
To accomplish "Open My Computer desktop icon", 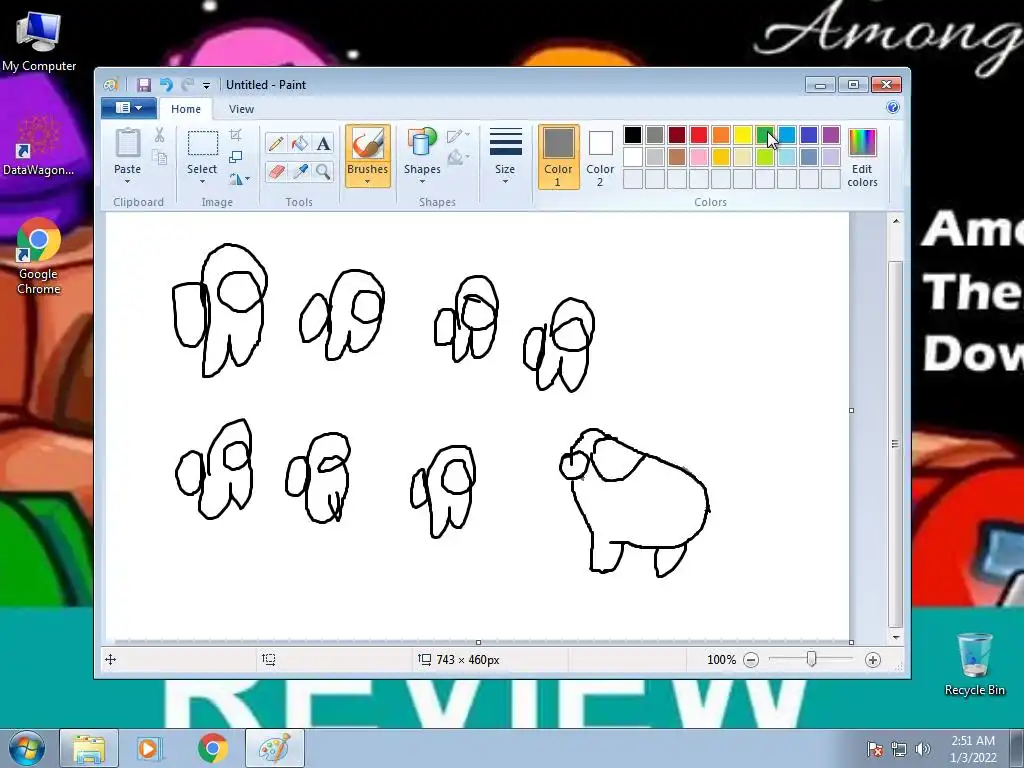I will (x=39, y=41).
